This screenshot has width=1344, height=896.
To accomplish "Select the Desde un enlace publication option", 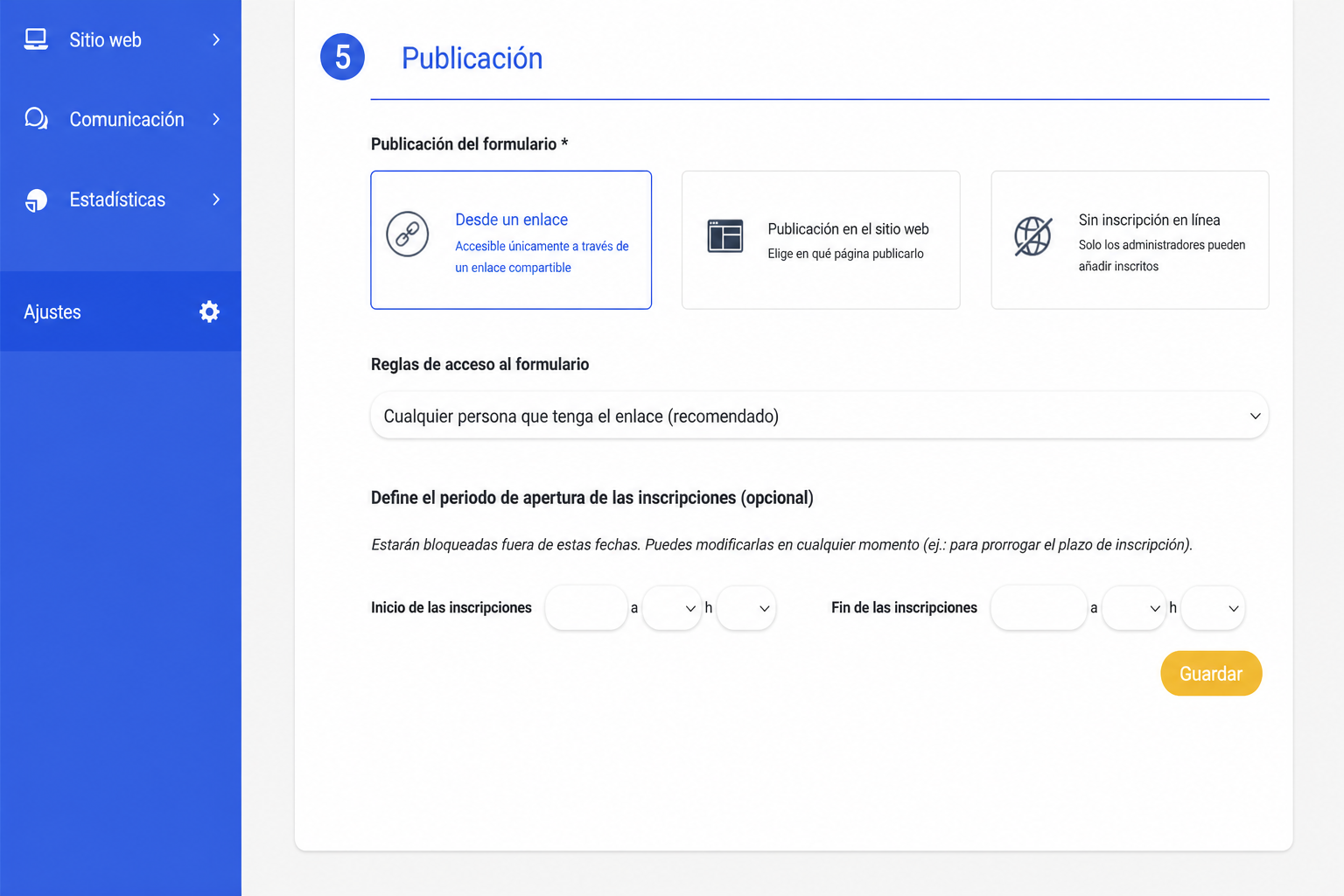I will pyautogui.click(x=511, y=240).
